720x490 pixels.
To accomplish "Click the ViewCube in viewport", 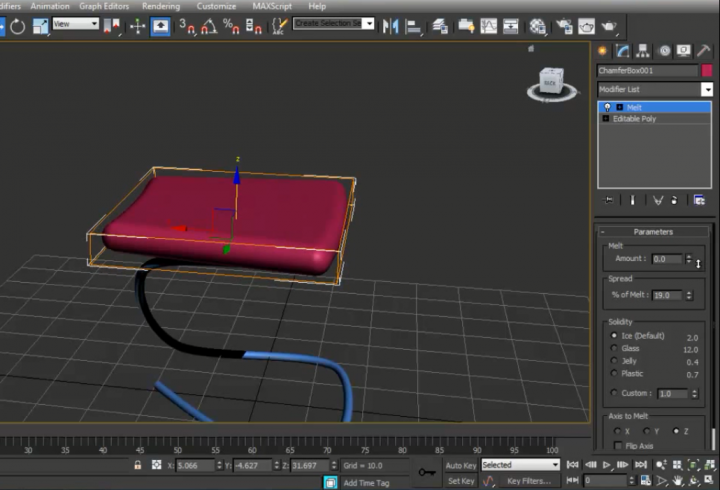I will click(551, 82).
